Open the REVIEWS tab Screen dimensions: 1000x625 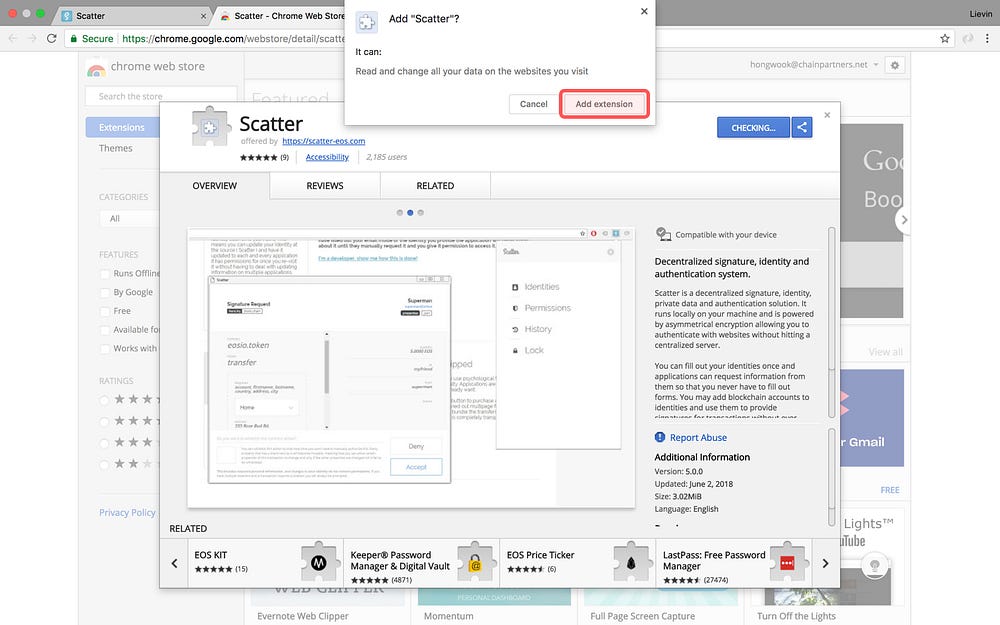tap(325, 186)
